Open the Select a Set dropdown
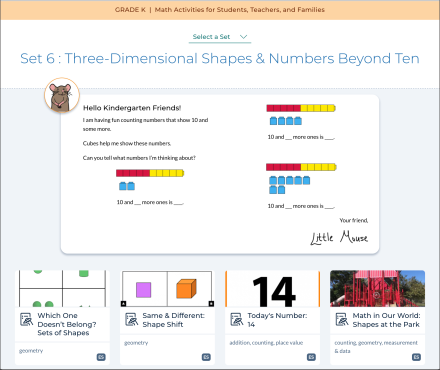440x370 pixels. (220, 37)
